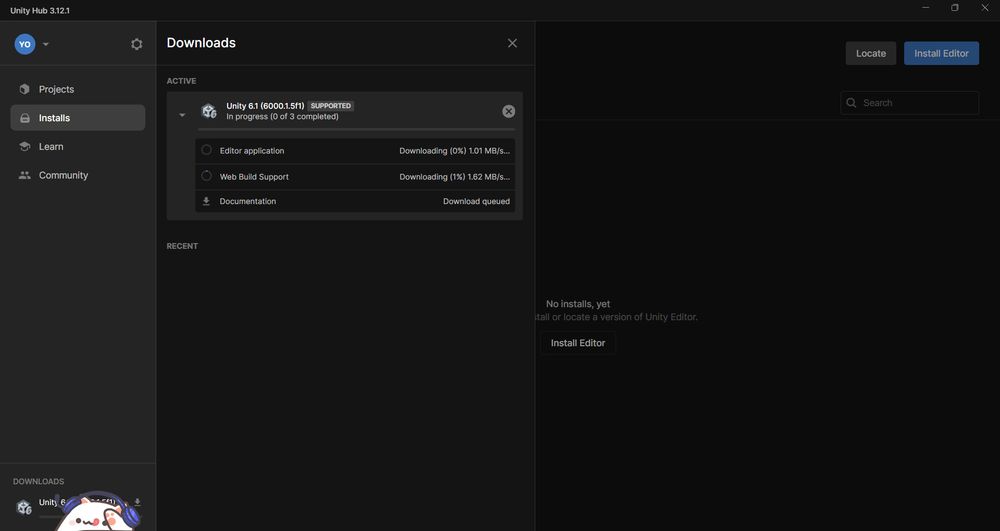Click the Installs lock-shaped icon
The height and width of the screenshot is (531, 1000).
pyautogui.click(x=24, y=118)
